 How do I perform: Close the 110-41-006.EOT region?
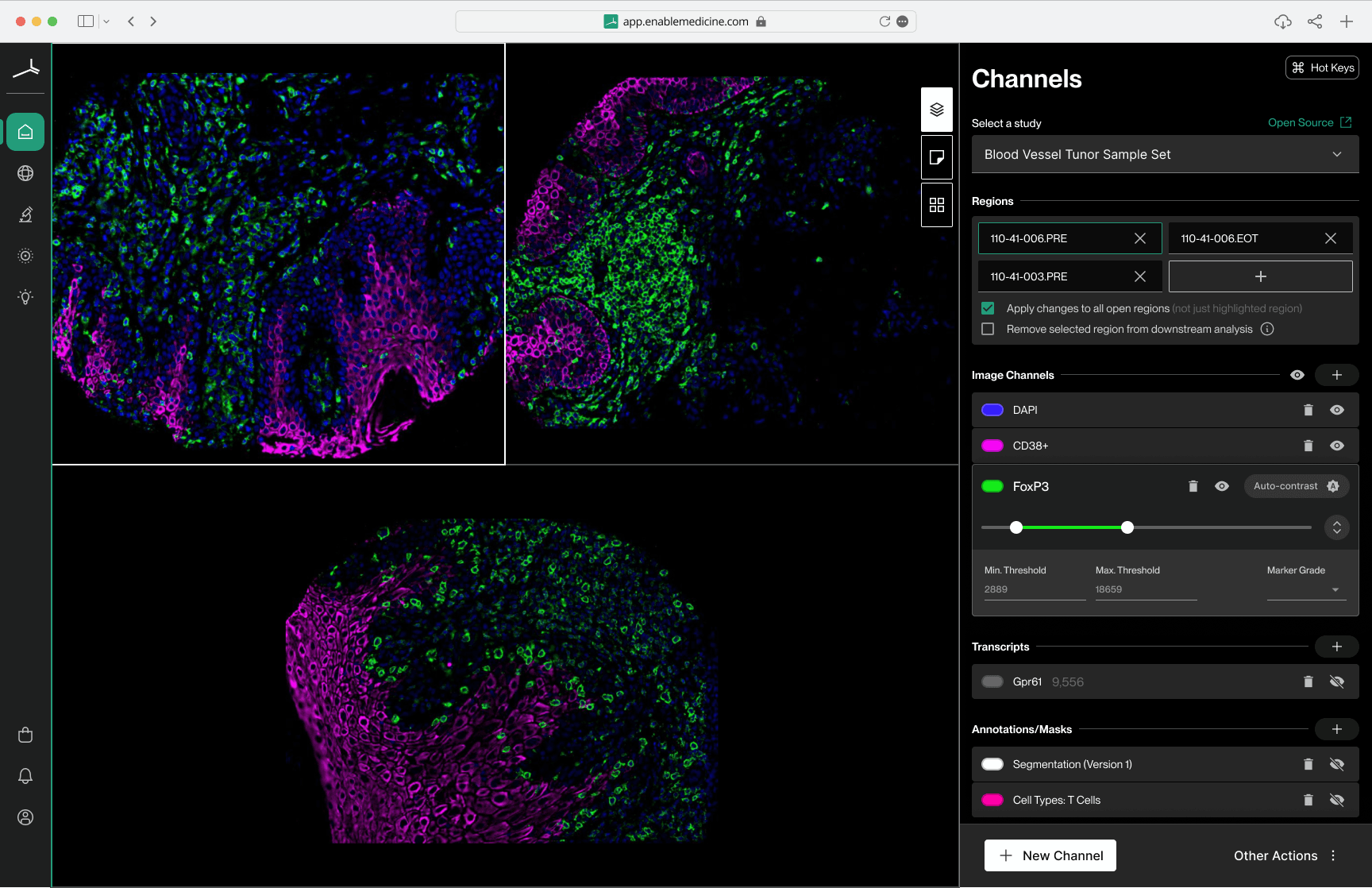click(x=1331, y=238)
